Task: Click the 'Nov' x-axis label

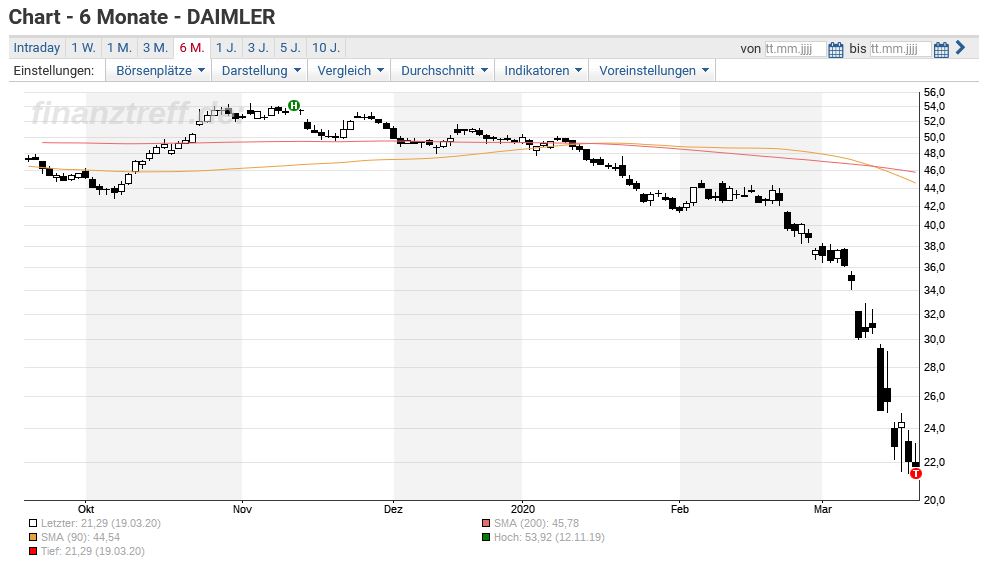Action: point(242,510)
